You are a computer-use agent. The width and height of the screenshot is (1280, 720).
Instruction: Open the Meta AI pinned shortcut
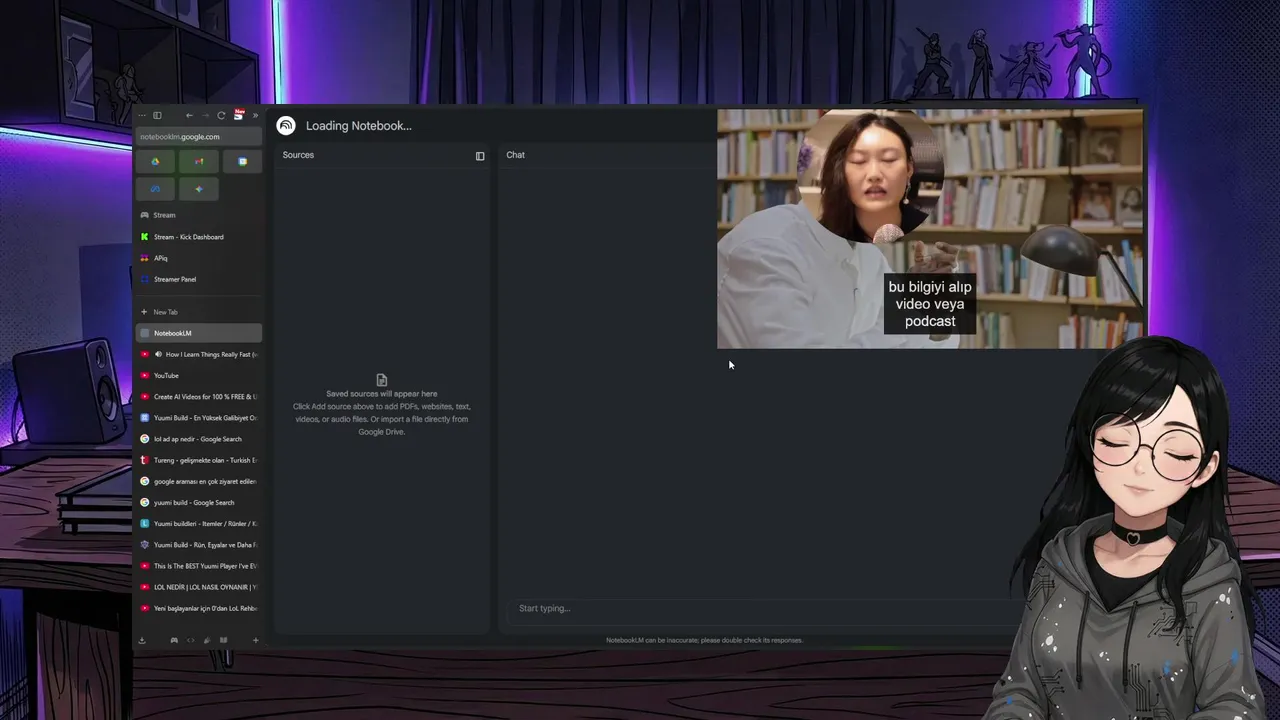click(x=155, y=188)
